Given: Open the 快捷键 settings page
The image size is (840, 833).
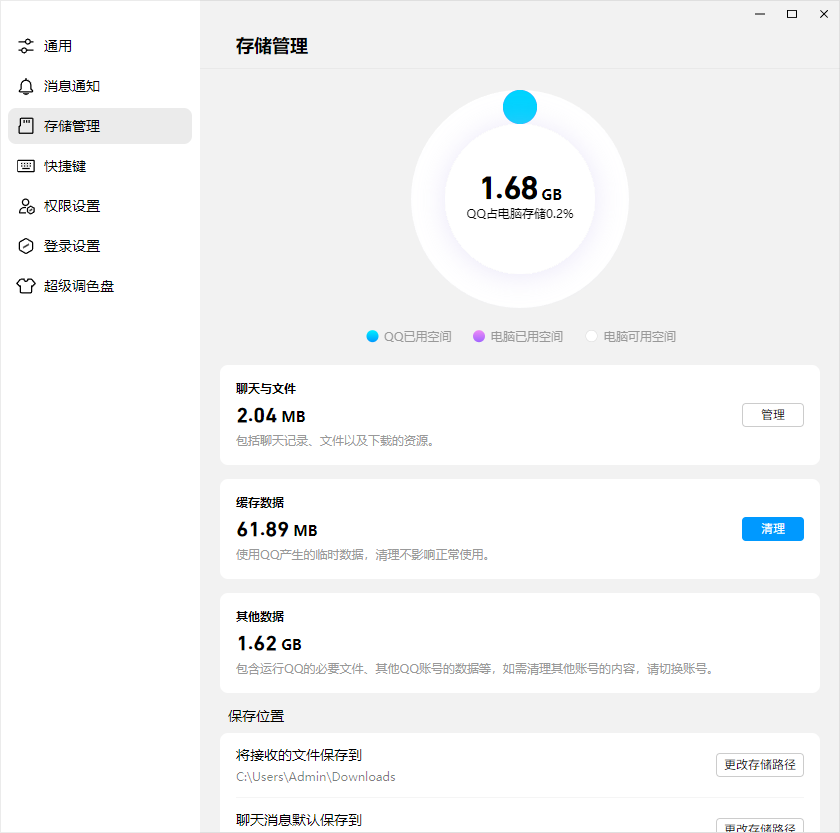Looking at the screenshot, I should [66, 166].
